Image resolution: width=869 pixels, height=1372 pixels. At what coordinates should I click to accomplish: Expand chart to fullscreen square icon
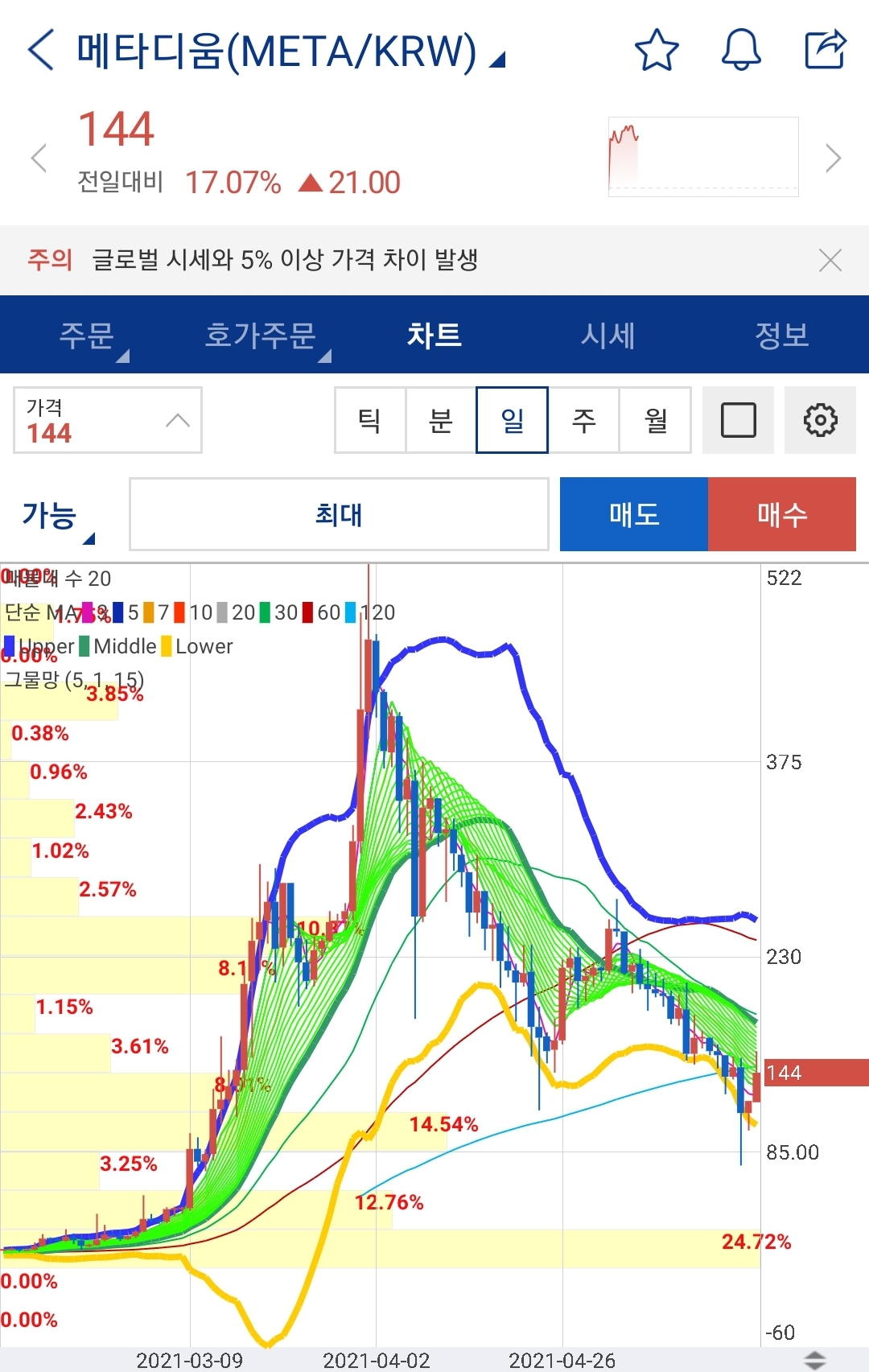pyautogui.click(x=738, y=420)
